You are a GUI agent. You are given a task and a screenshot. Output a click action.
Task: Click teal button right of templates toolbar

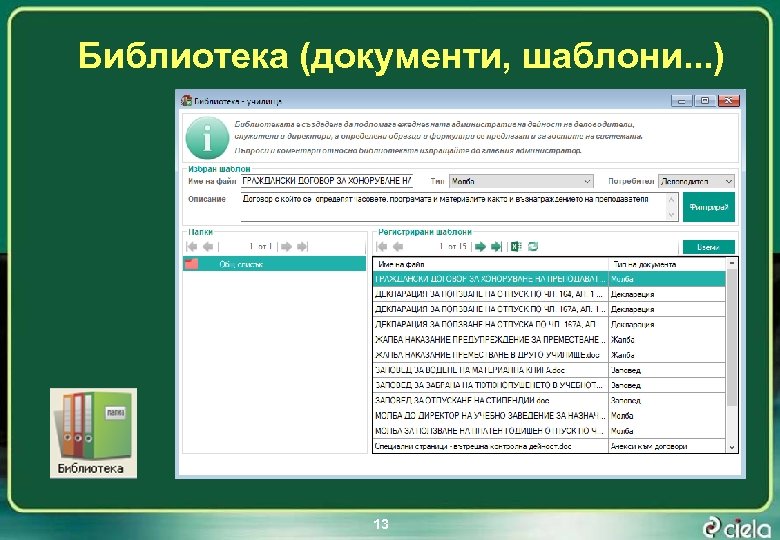(708, 247)
